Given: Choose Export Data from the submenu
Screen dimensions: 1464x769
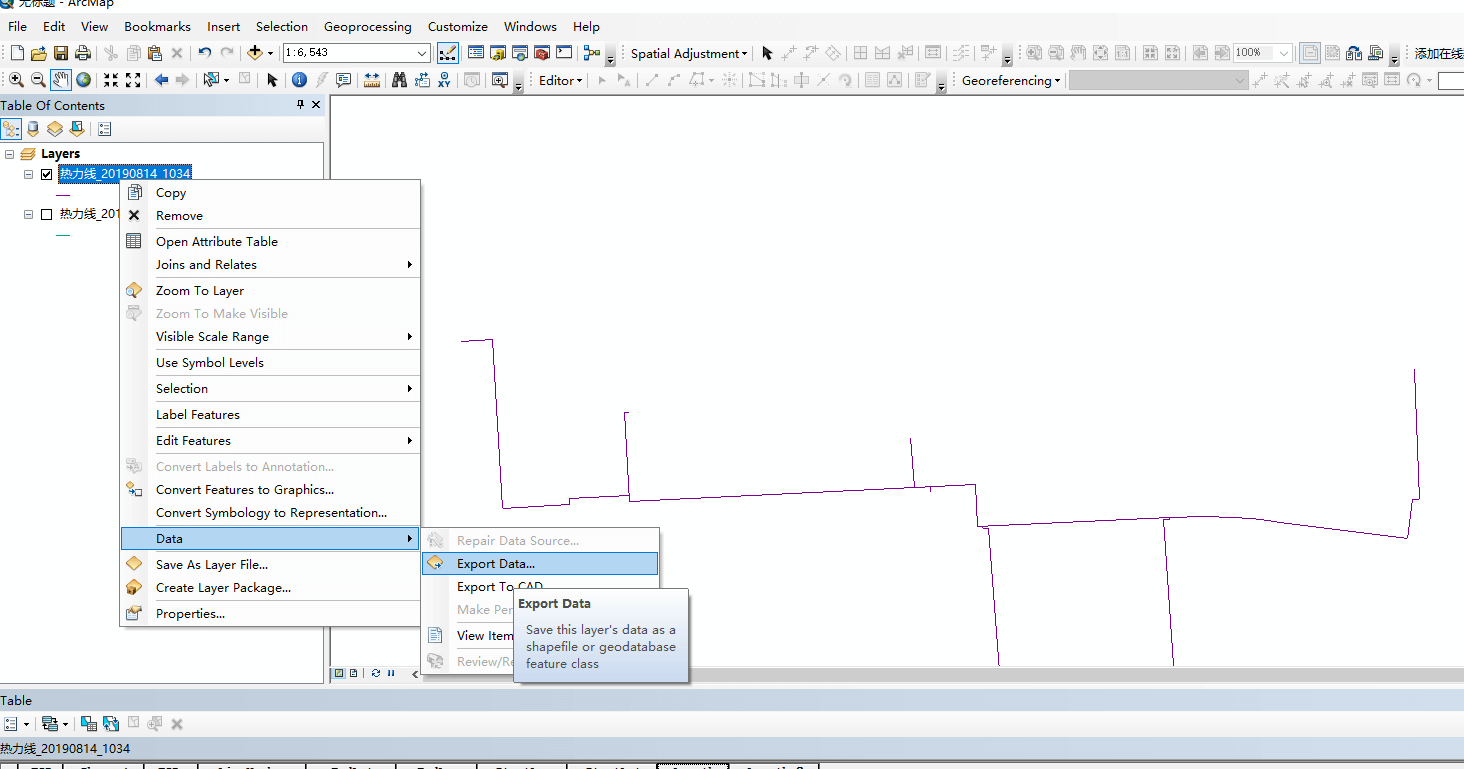Looking at the screenshot, I should [495, 564].
